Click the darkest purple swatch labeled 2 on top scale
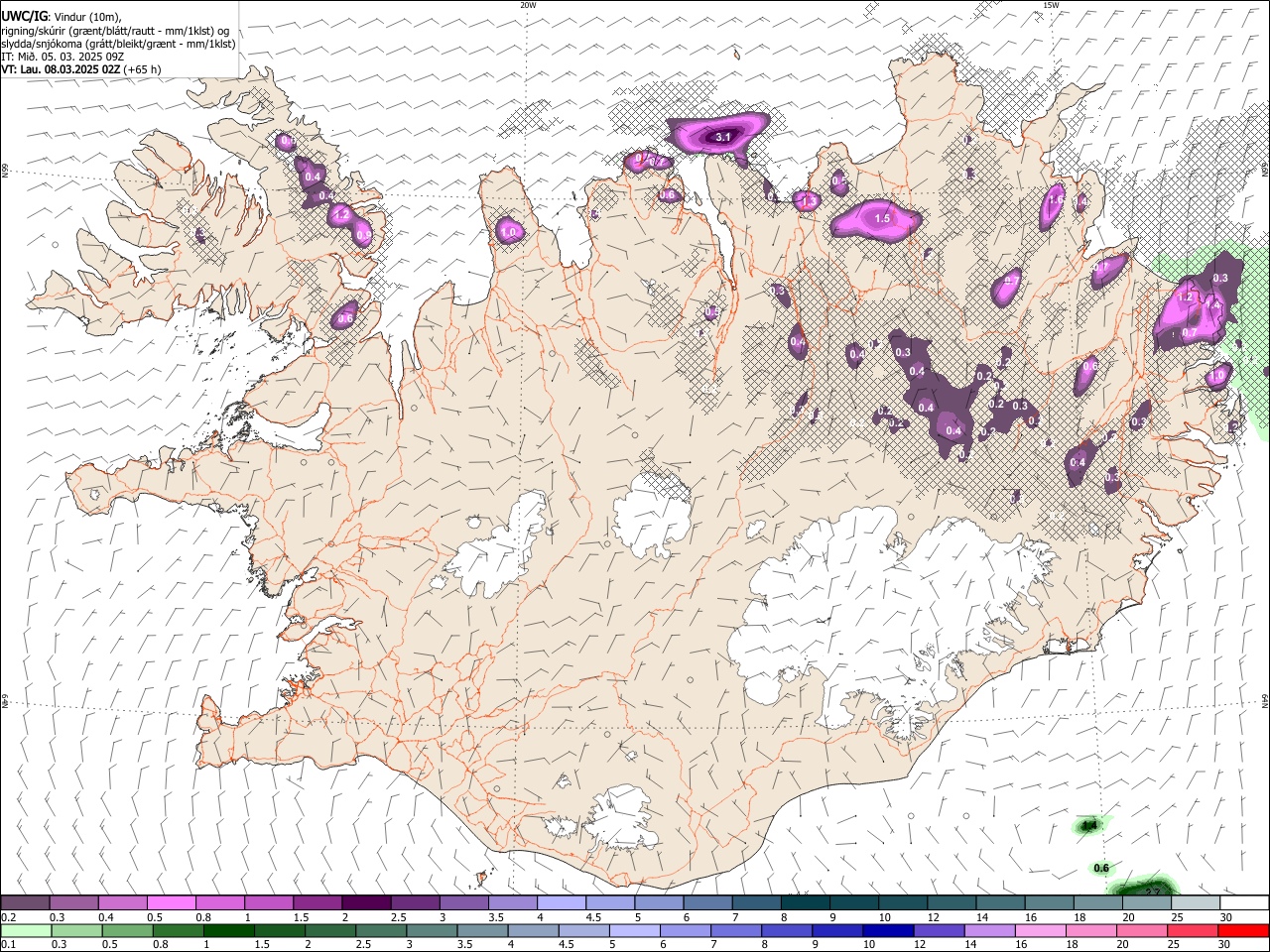The image size is (1270, 952). [x=365, y=903]
